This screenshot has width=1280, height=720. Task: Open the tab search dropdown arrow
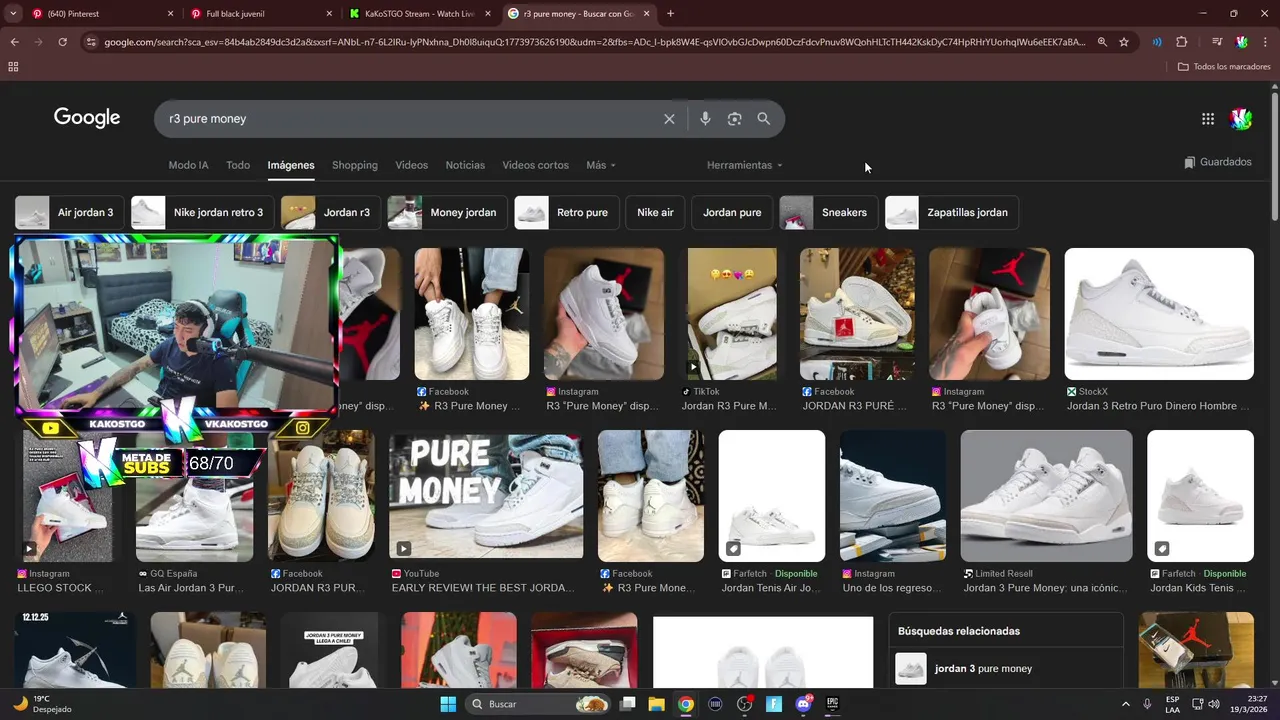pos(14,14)
